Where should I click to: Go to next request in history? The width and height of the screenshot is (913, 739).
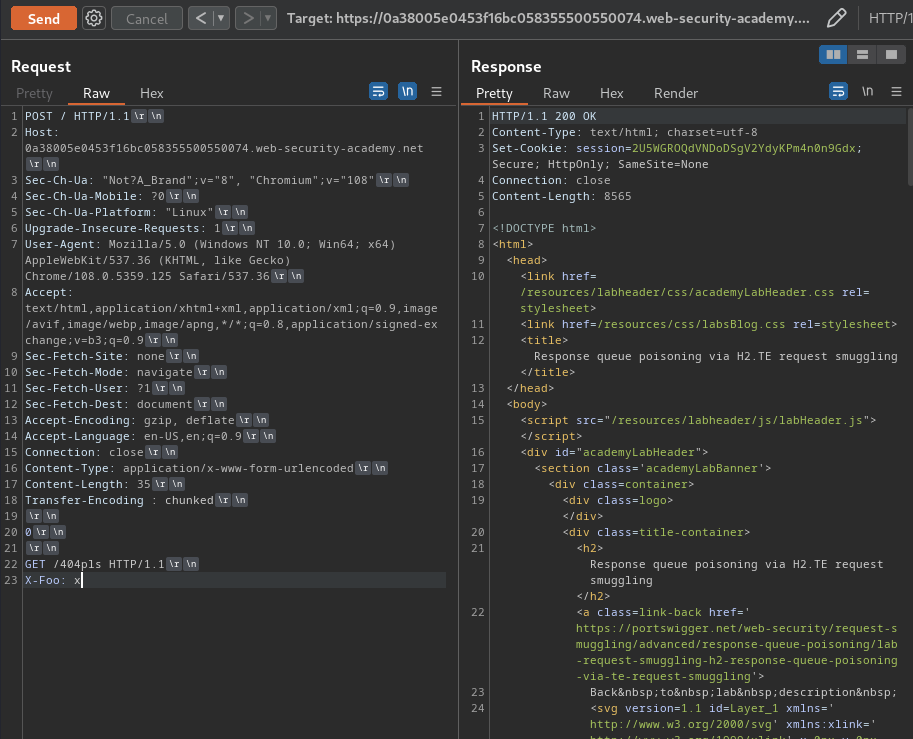pyautogui.click(x=248, y=19)
